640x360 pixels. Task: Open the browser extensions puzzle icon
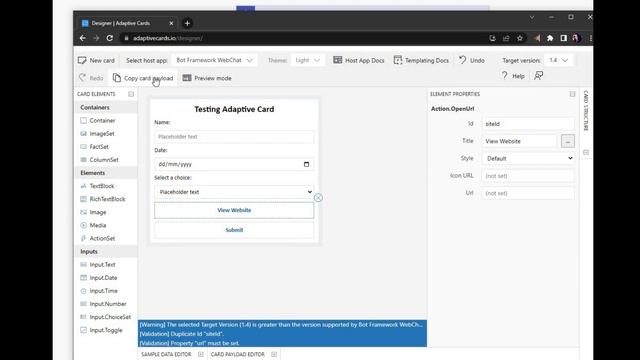[x=550, y=38]
